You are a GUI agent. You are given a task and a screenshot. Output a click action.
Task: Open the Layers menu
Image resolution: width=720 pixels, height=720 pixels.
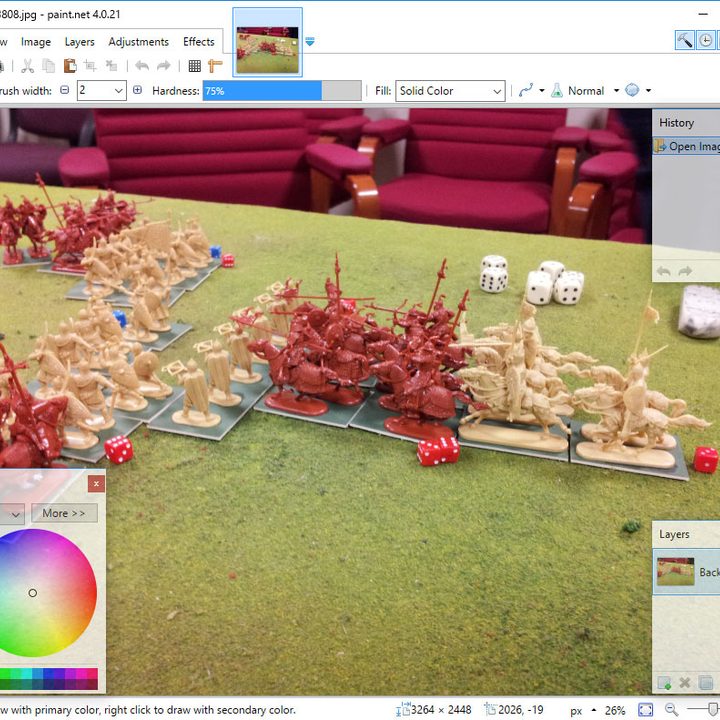coord(79,42)
